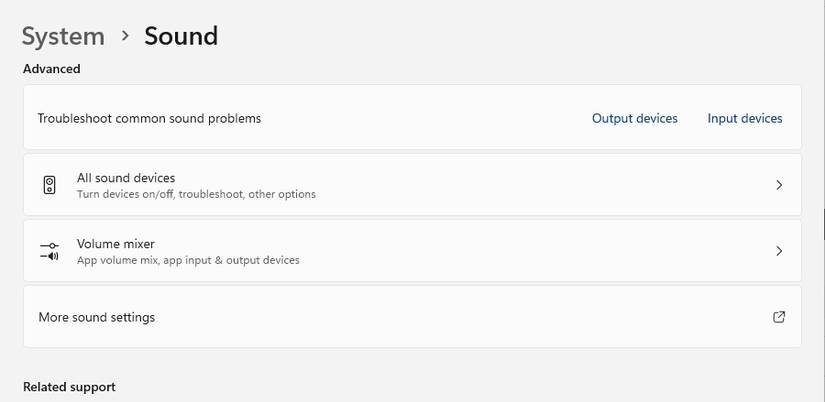Image resolution: width=825 pixels, height=402 pixels.
Task: Click 'App volume mix, app input' description
Action: tap(188, 260)
